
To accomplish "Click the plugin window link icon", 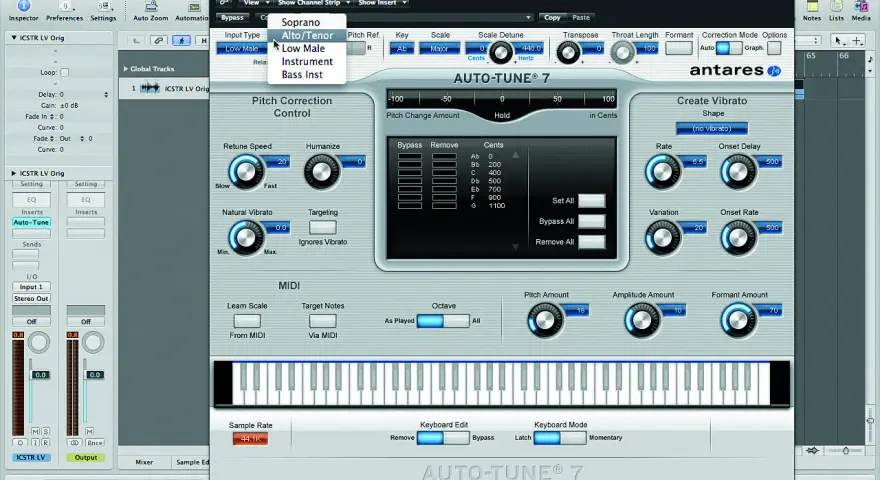I will [x=223, y=3].
